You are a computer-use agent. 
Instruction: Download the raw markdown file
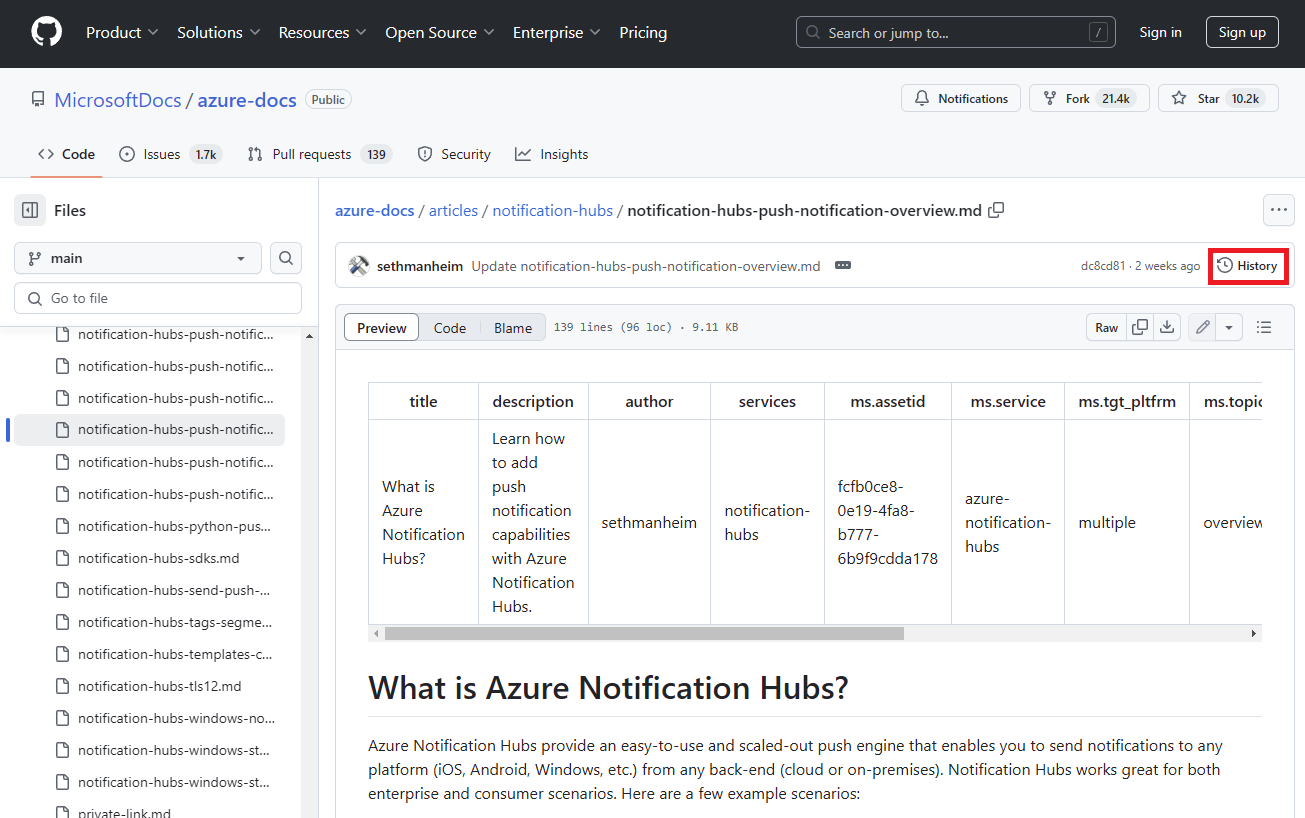click(1167, 327)
